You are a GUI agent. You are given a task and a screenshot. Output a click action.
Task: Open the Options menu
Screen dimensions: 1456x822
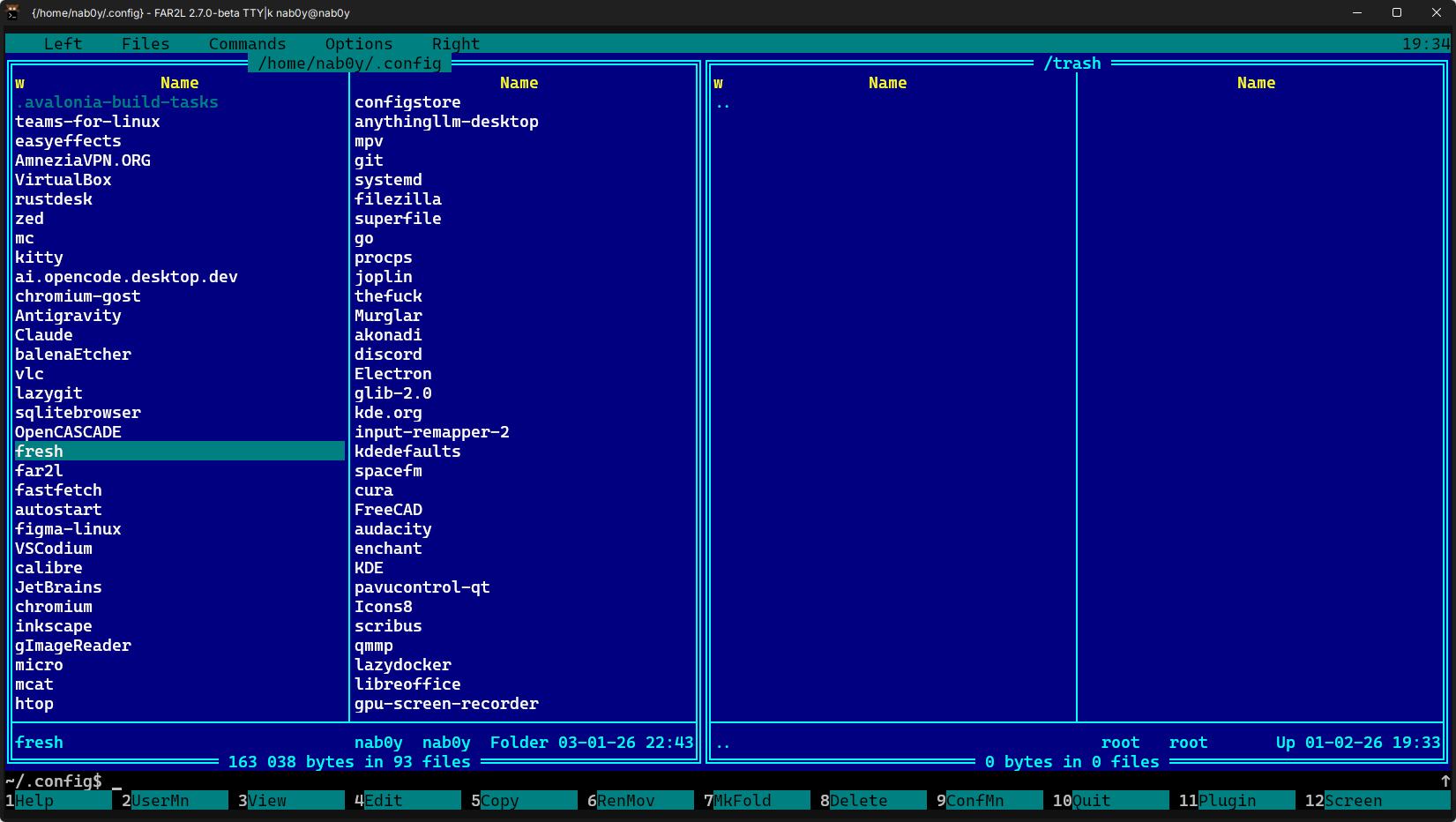pyautogui.click(x=358, y=44)
